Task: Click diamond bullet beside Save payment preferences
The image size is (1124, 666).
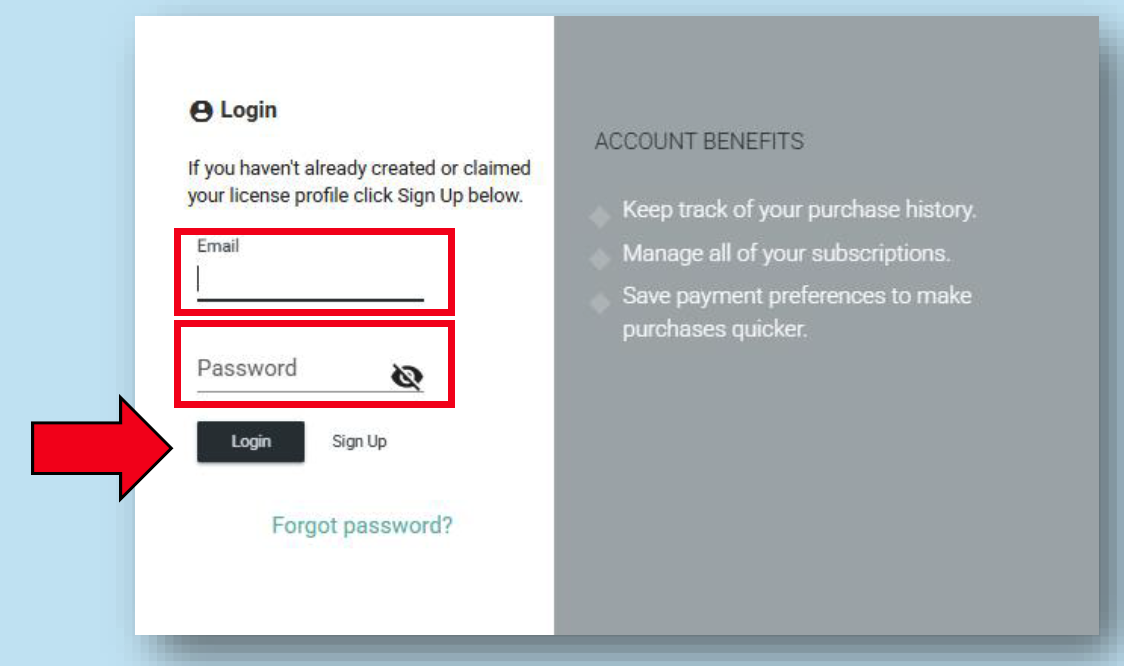Action: 600,303
